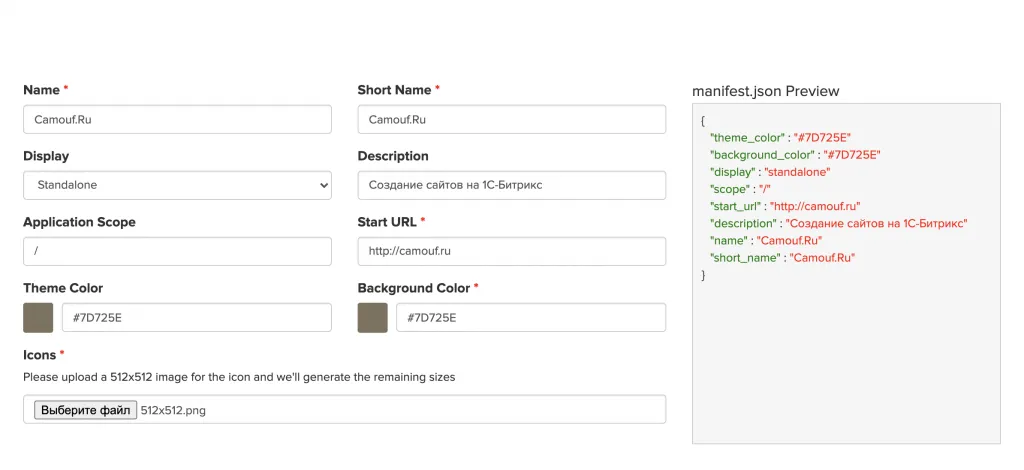Click the Background Color hex input field
The height and width of the screenshot is (470, 1024).
(x=531, y=318)
